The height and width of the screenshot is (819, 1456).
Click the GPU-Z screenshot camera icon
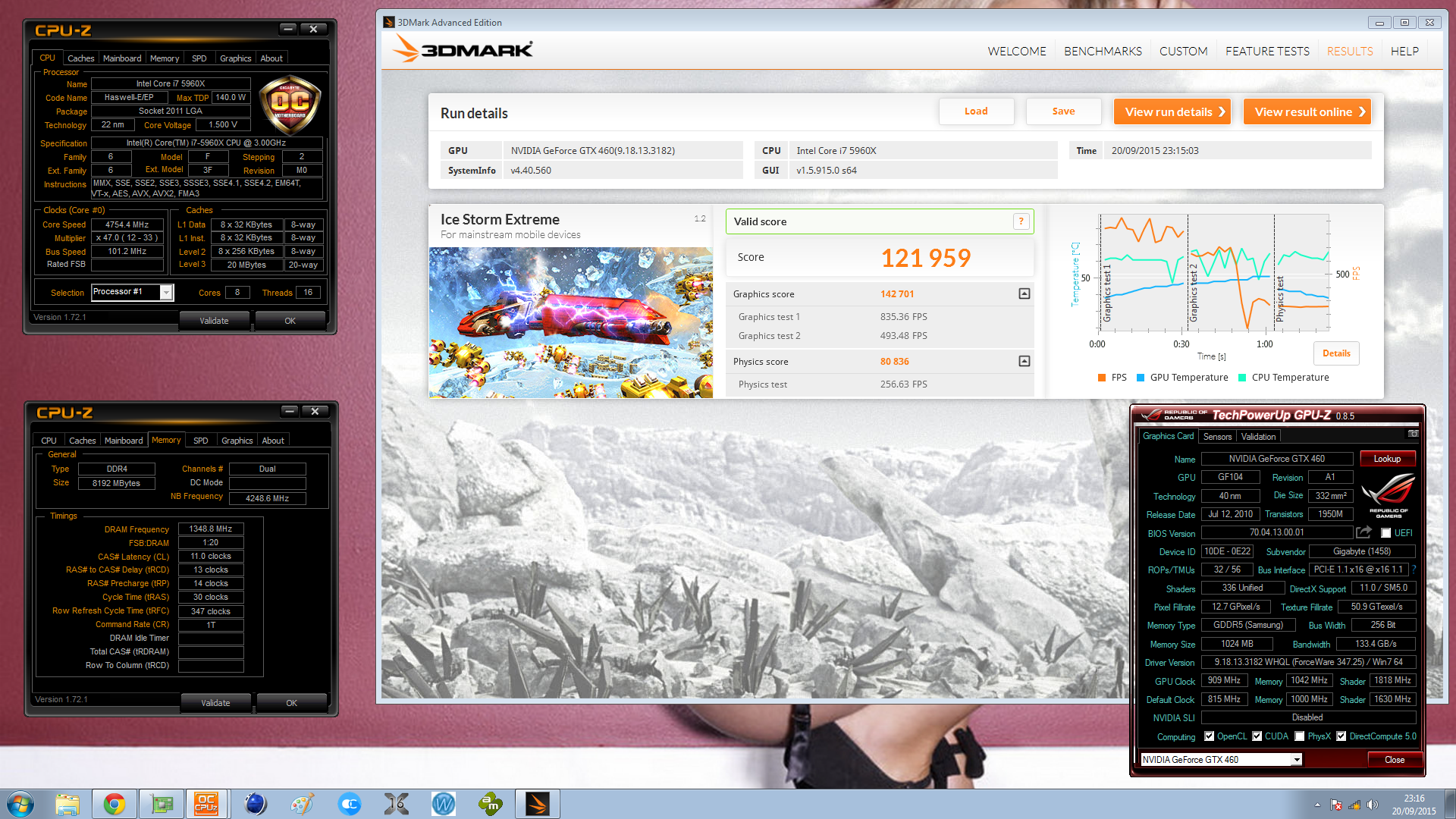(x=1413, y=434)
